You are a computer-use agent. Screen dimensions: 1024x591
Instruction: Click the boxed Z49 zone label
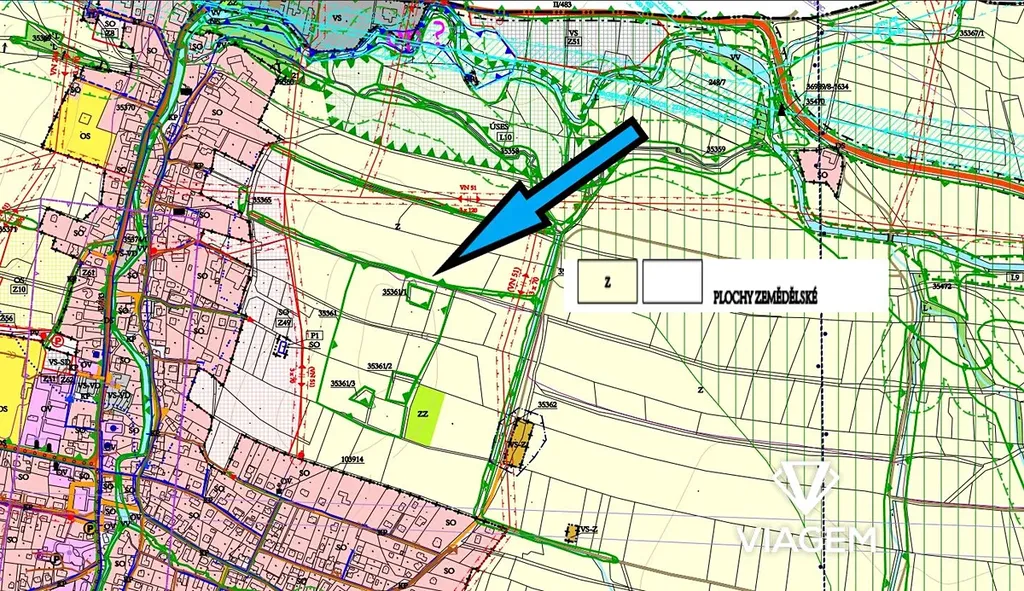[283, 324]
